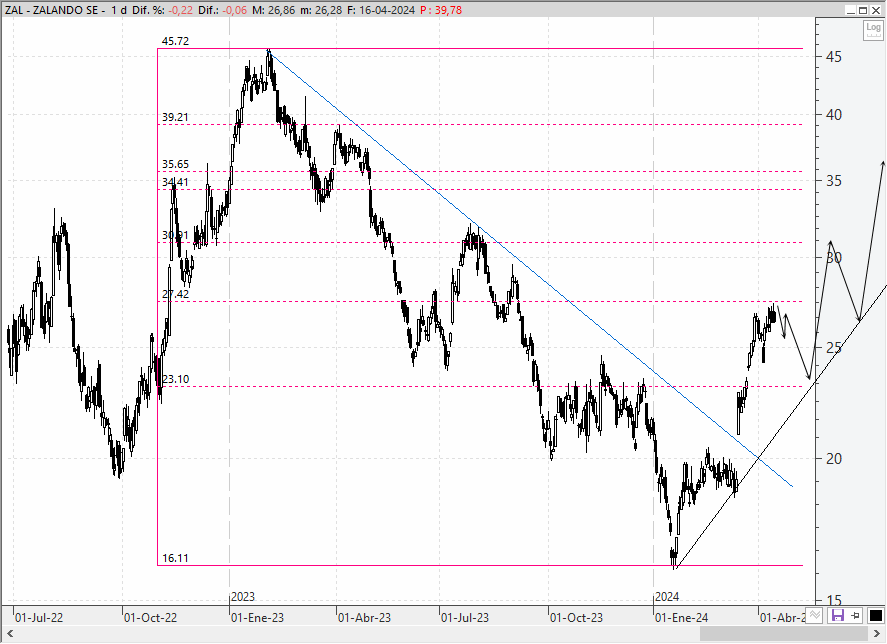The image size is (887, 644).
Task: Click the 2024 year marker
Action: point(667,596)
